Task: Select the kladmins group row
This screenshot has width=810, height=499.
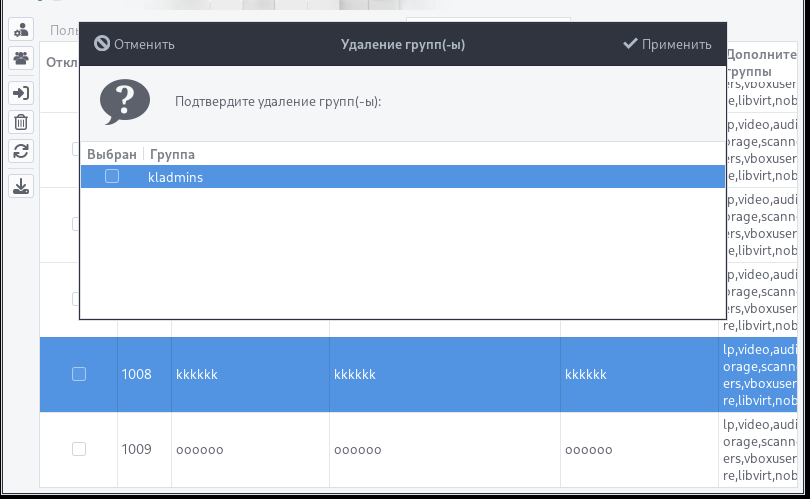Action: (400, 177)
